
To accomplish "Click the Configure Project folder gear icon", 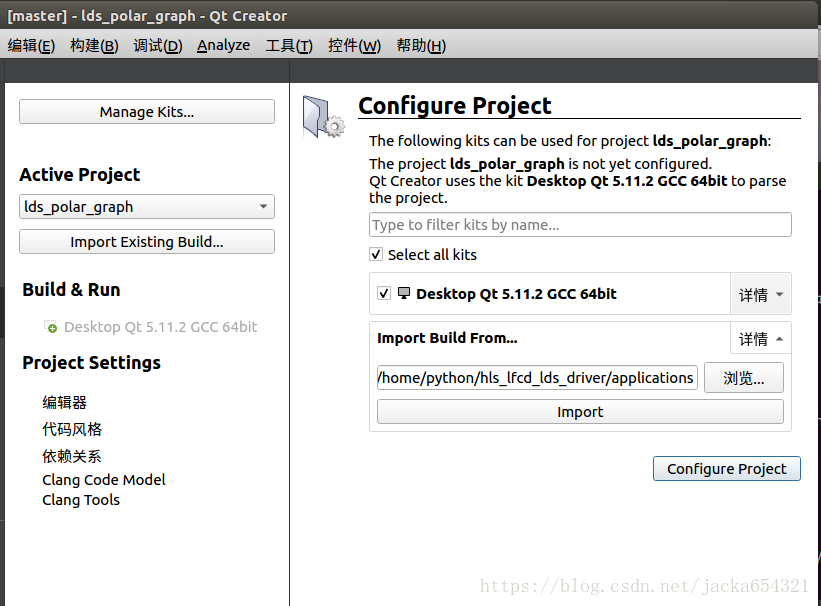I will click(x=323, y=116).
